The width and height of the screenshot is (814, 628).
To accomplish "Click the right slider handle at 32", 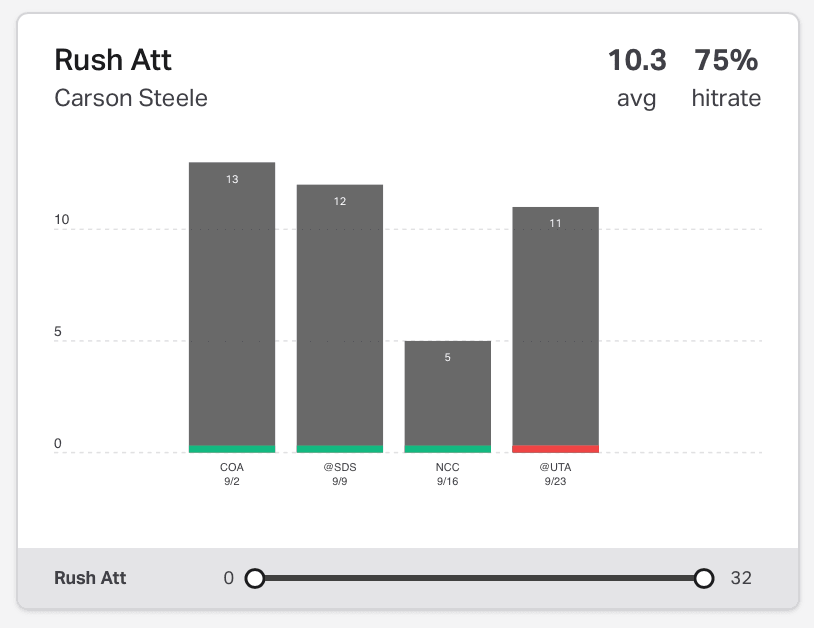I will 703,578.
